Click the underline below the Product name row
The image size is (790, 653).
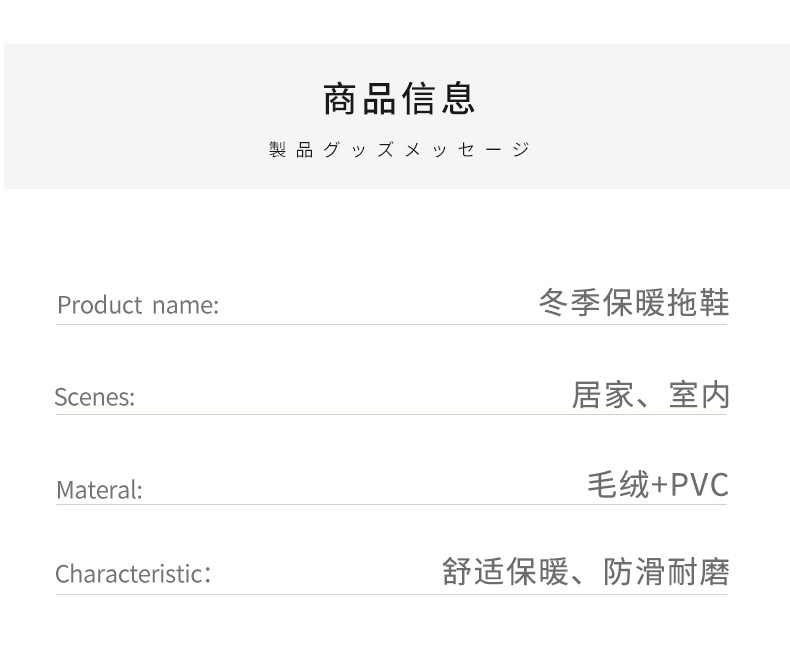[x=391, y=324]
